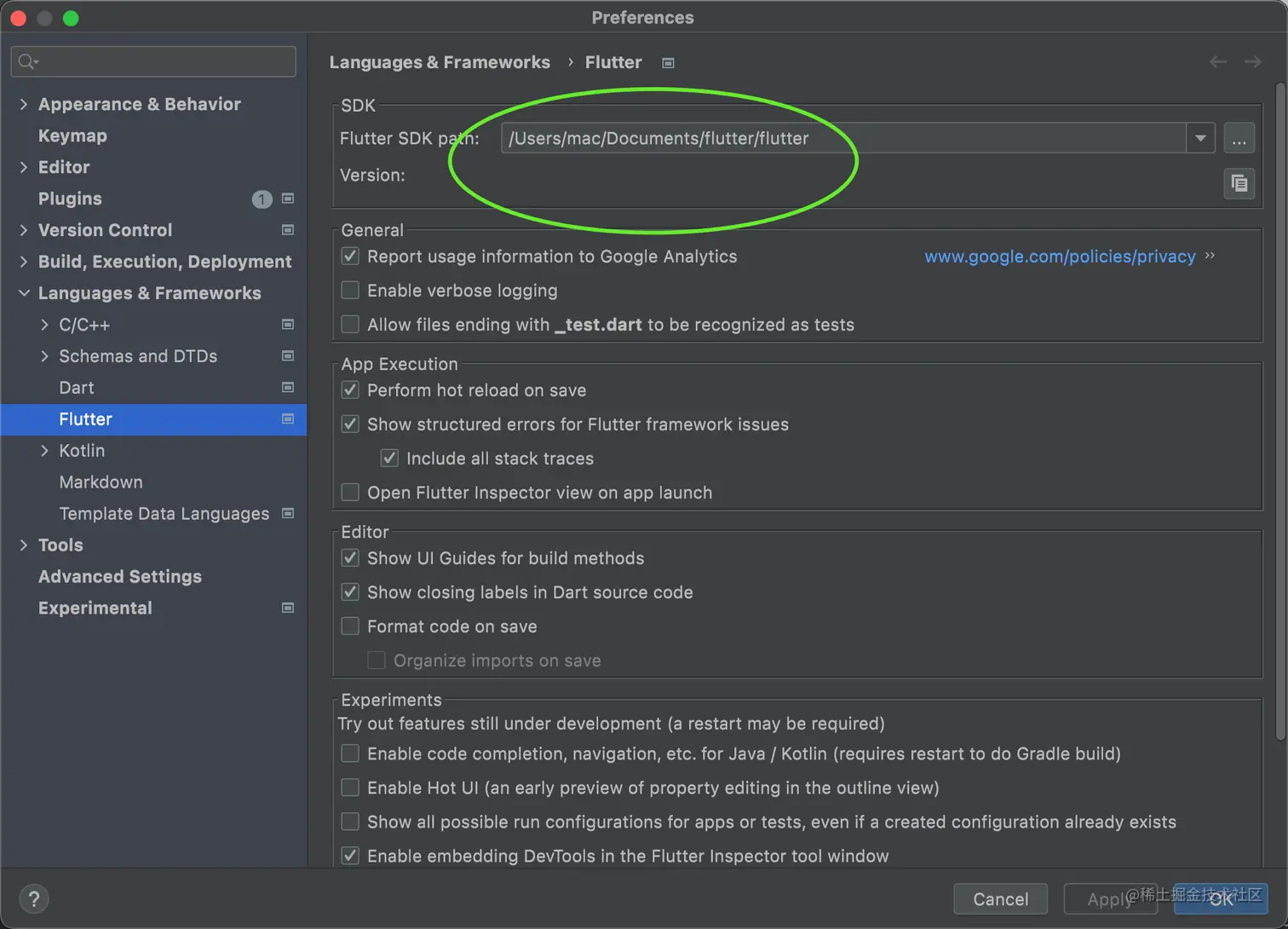Expand the Tools section

pos(24,545)
